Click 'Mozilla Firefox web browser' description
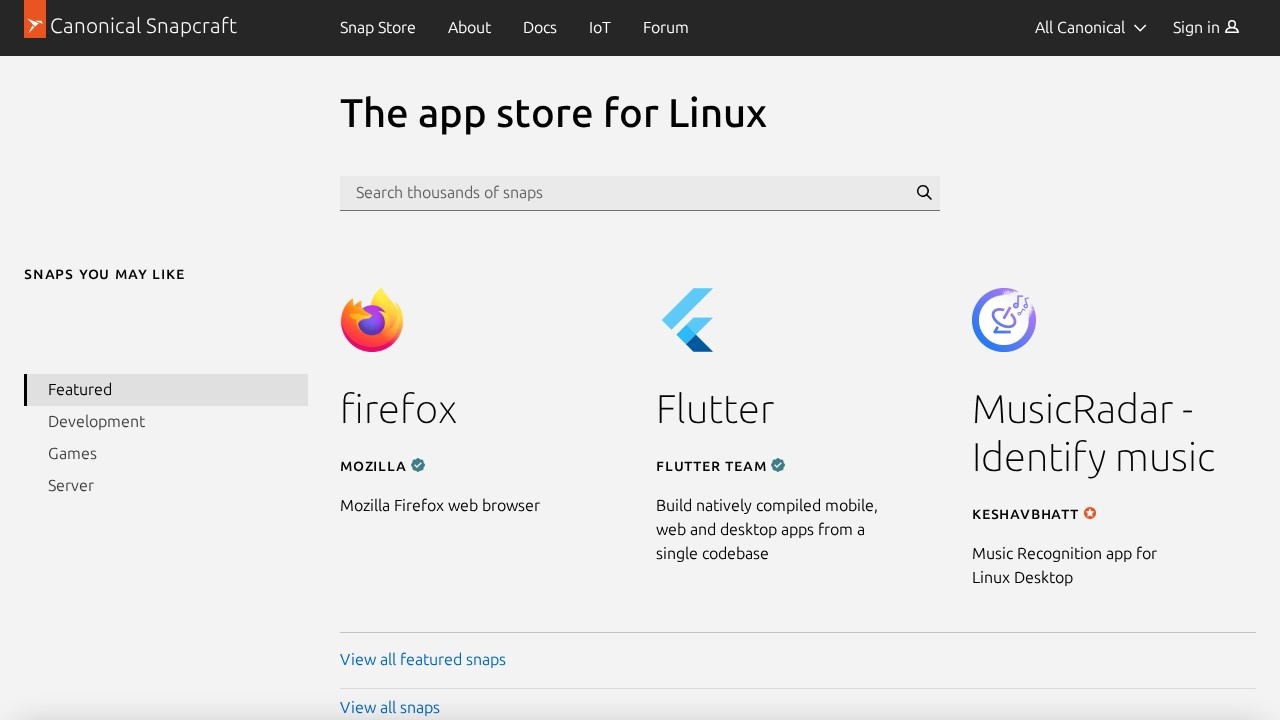 (440, 506)
